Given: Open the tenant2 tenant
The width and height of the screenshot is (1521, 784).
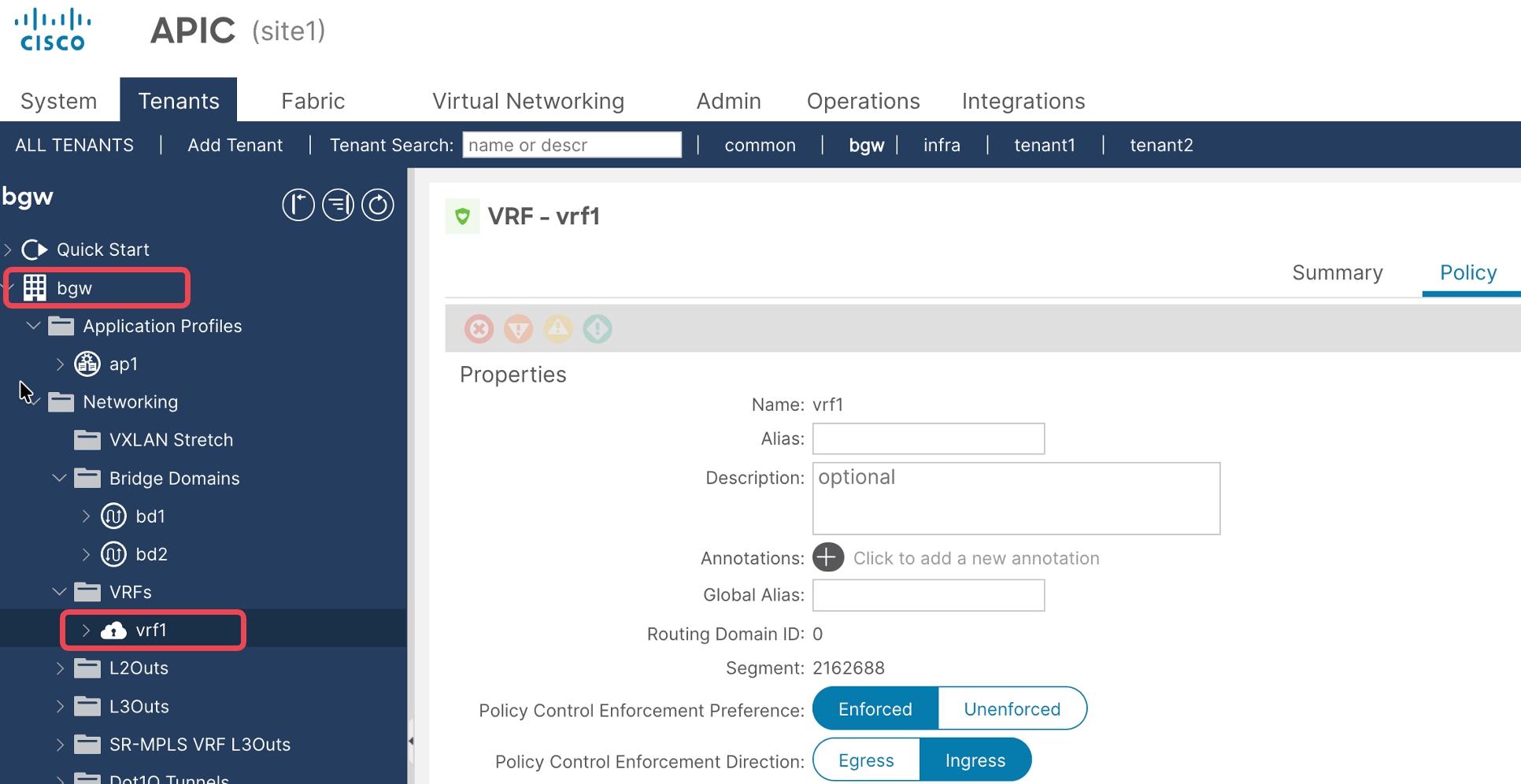Looking at the screenshot, I should pos(1161,145).
